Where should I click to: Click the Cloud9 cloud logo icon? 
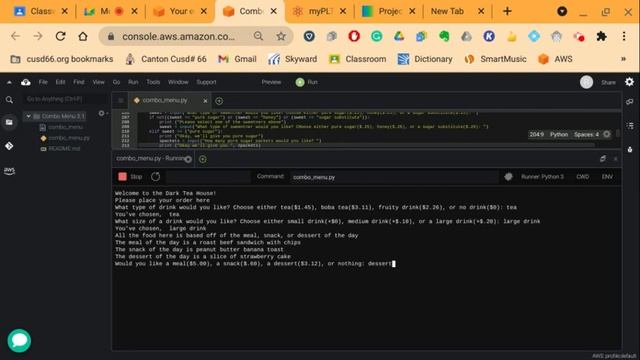(26, 82)
